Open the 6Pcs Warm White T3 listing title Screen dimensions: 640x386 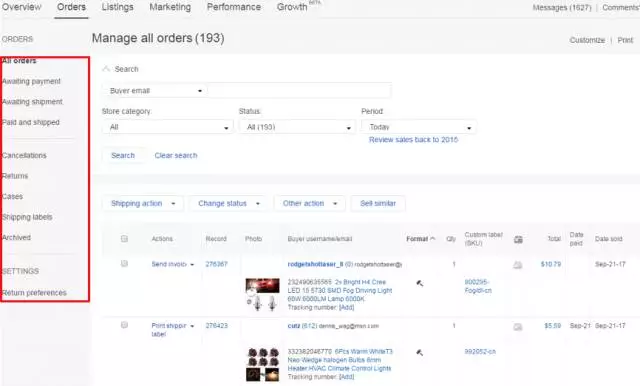[x=340, y=360]
